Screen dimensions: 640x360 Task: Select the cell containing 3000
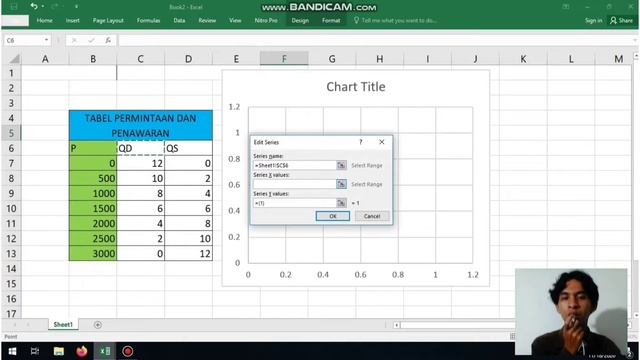click(93, 253)
